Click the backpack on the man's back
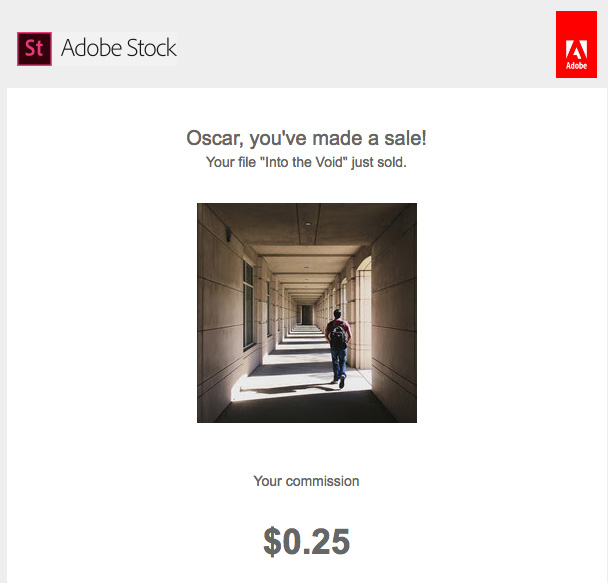 (338, 336)
